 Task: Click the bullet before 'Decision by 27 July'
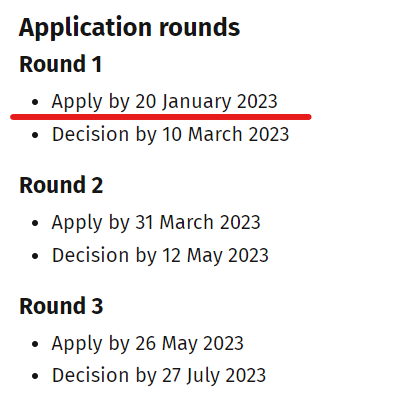(35, 376)
